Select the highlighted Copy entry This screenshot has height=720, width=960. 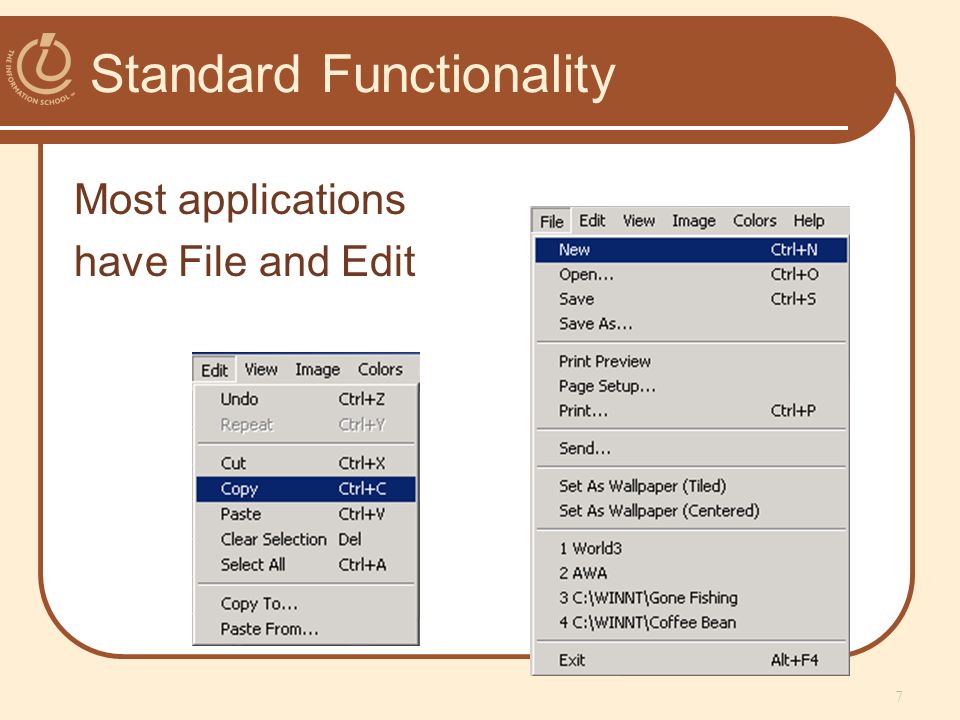[x=306, y=489]
